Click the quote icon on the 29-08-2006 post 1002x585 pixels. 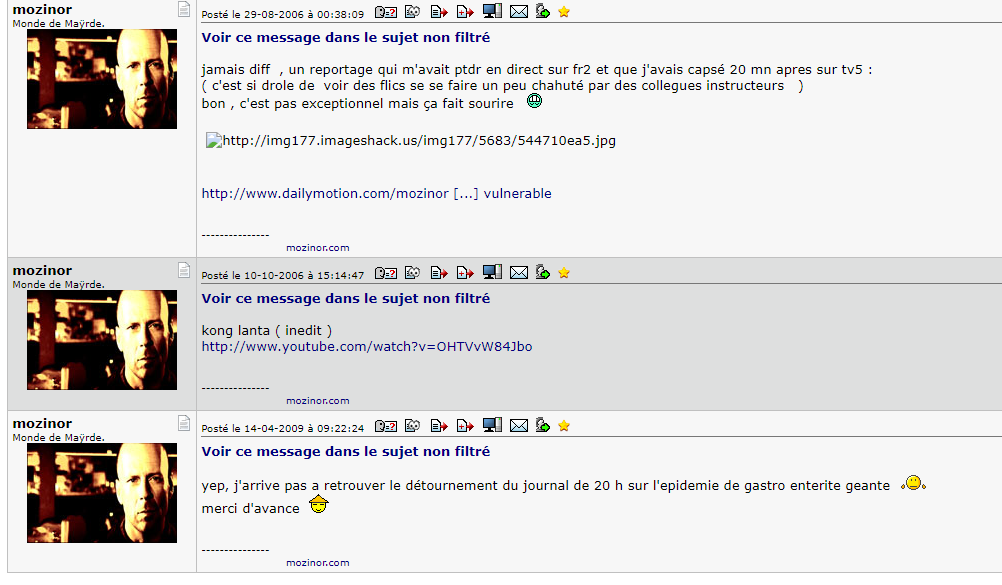pos(438,12)
